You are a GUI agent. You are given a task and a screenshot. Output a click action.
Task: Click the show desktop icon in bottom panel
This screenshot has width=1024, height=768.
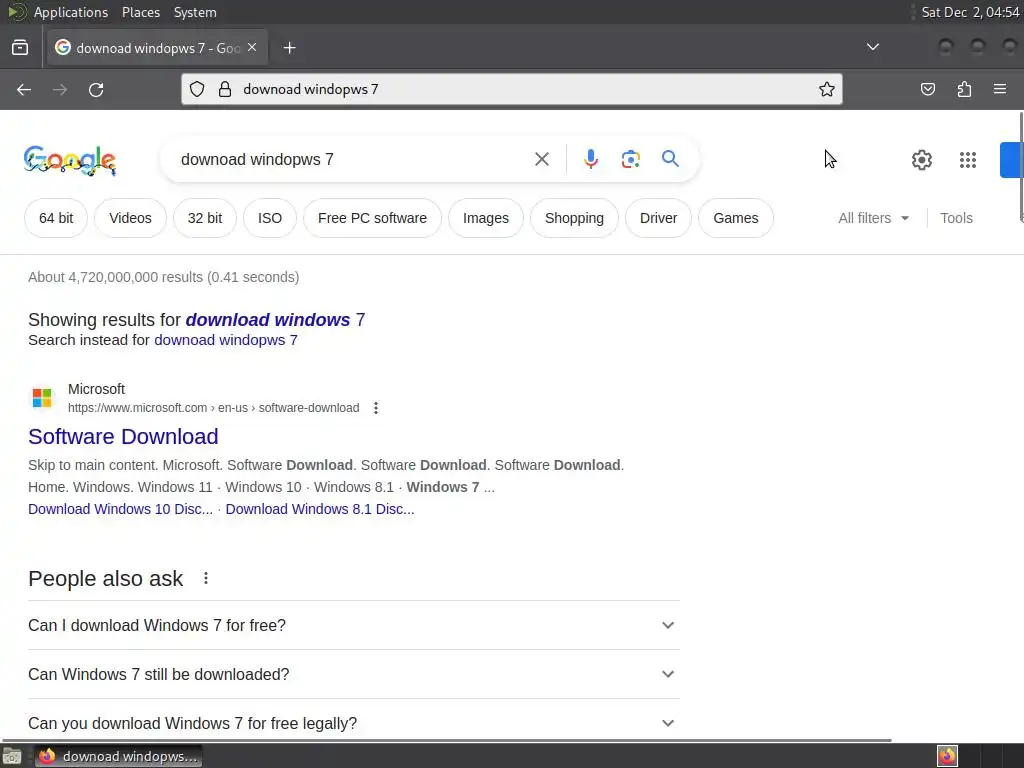click(x=12, y=756)
